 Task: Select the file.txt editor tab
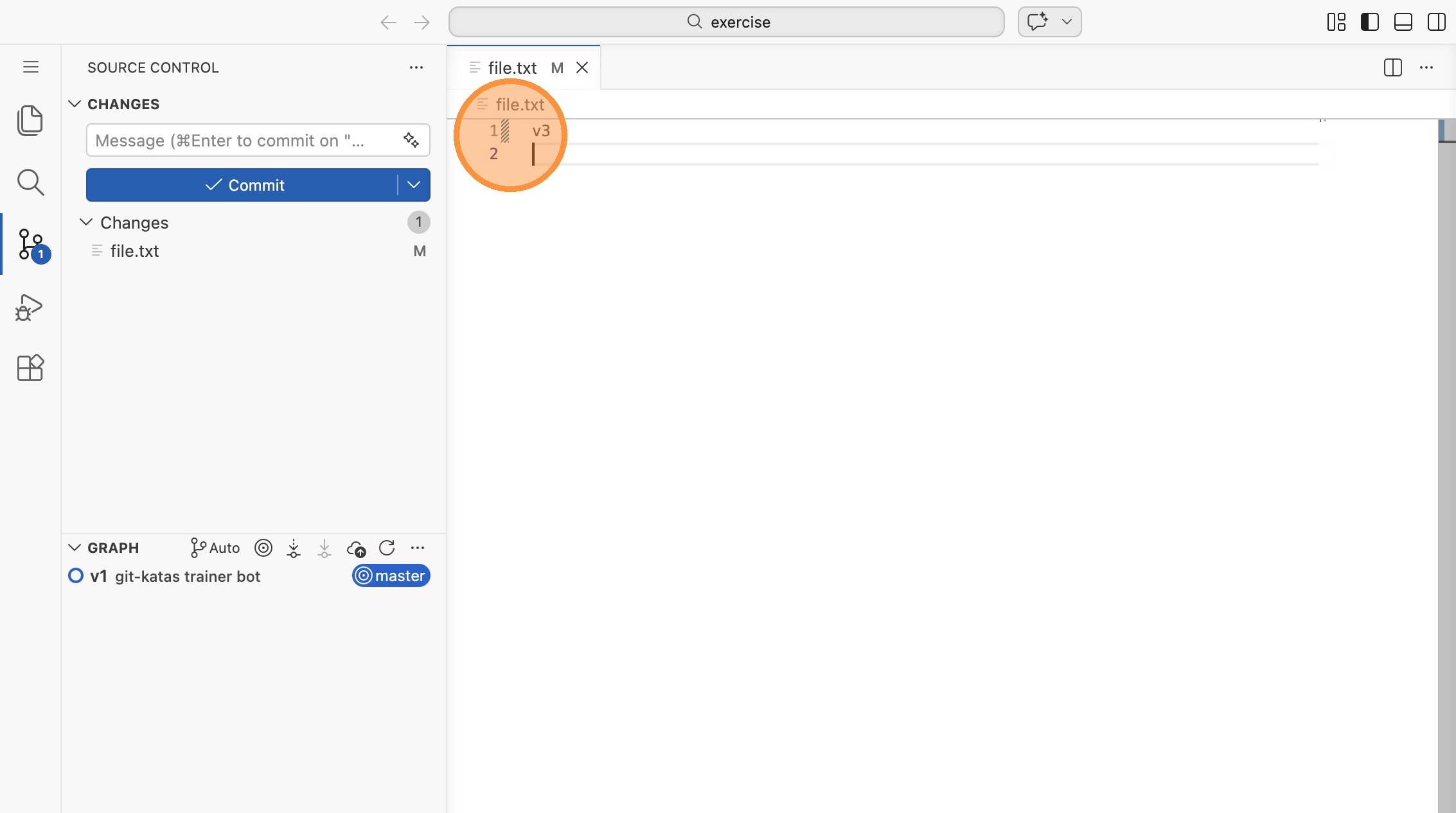[x=512, y=67]
